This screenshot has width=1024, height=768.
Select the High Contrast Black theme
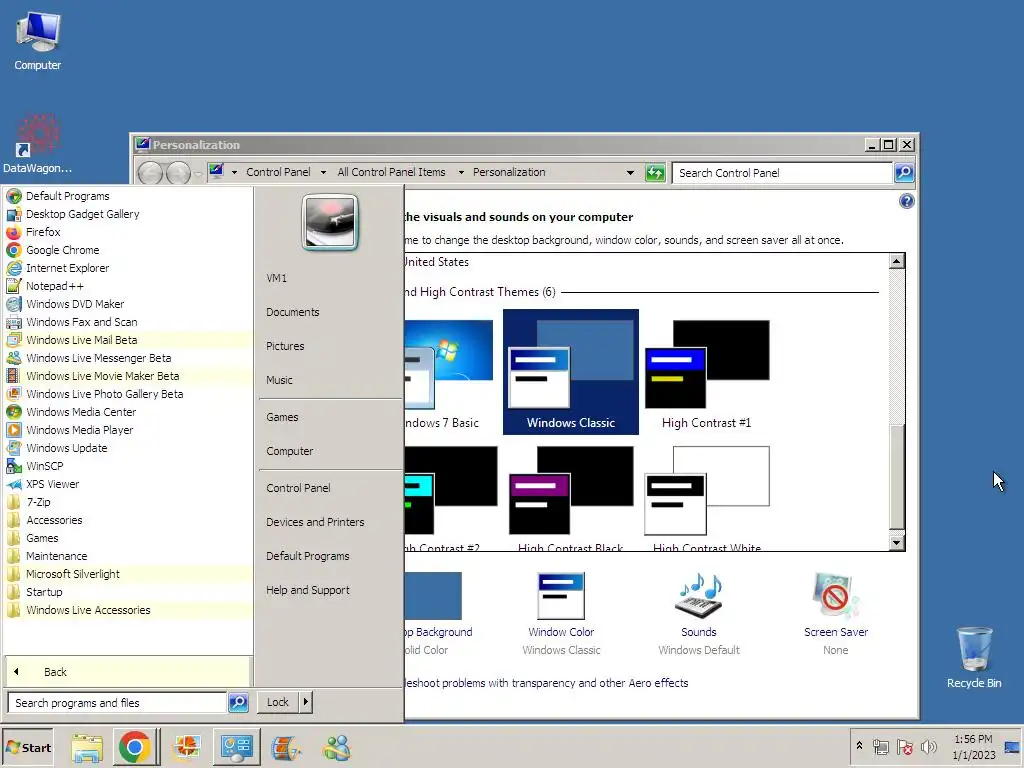coord(571,498)
